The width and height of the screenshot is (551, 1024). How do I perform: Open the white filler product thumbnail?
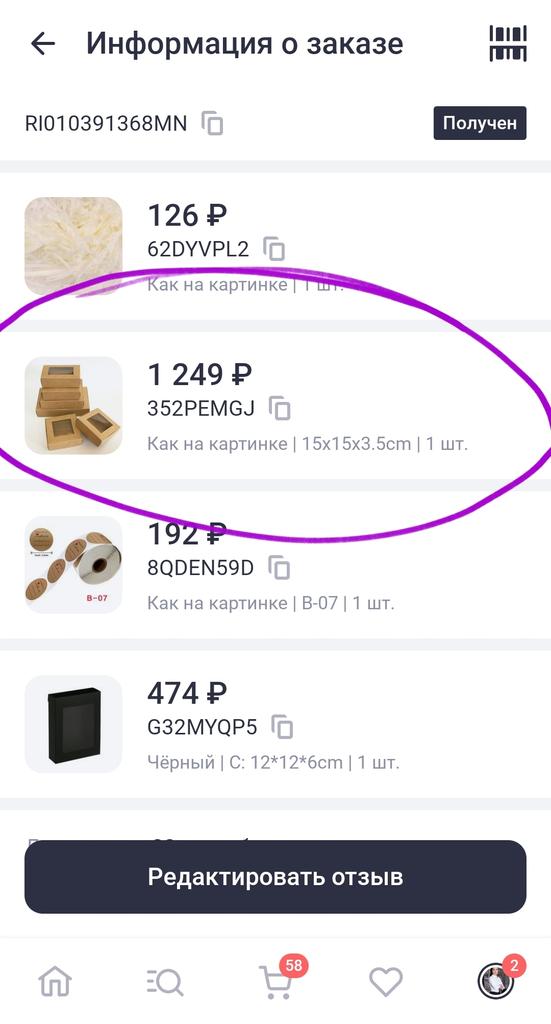pos(73,246)
